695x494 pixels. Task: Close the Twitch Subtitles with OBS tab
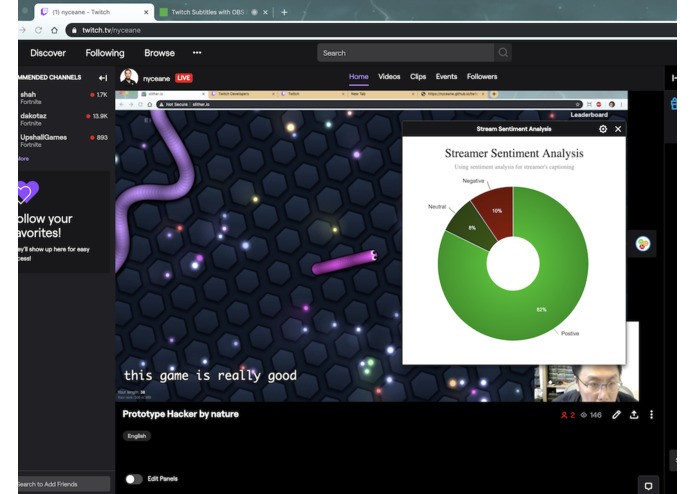coord(265,12)
